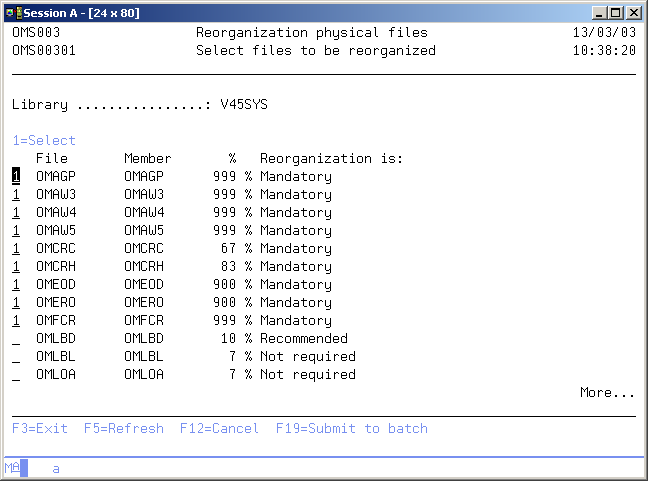Select the option field beside OMCRC
Image resolution: width=648 pixels, height=481 pixels.
[16, 249]
